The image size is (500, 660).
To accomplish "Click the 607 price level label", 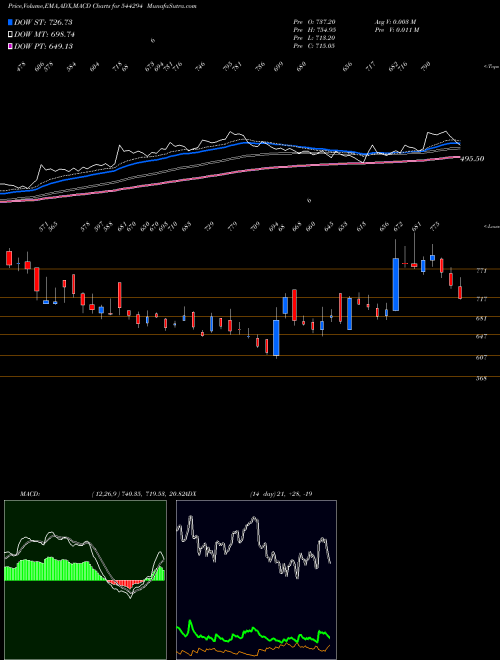I will click(x=481, y=357).
